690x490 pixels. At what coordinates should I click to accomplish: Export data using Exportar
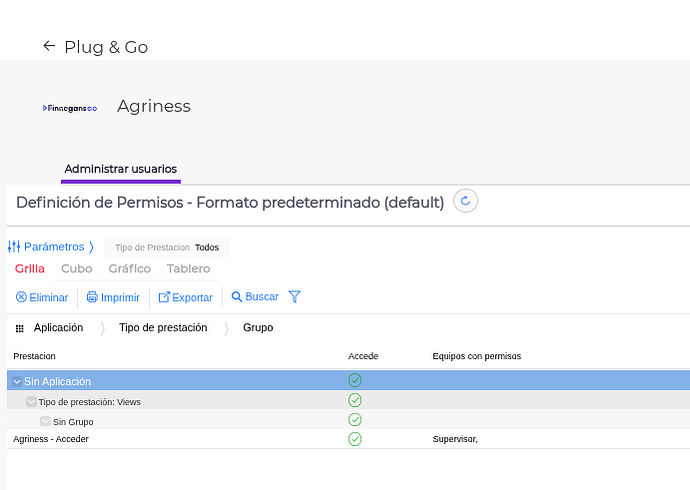(185, 297)
